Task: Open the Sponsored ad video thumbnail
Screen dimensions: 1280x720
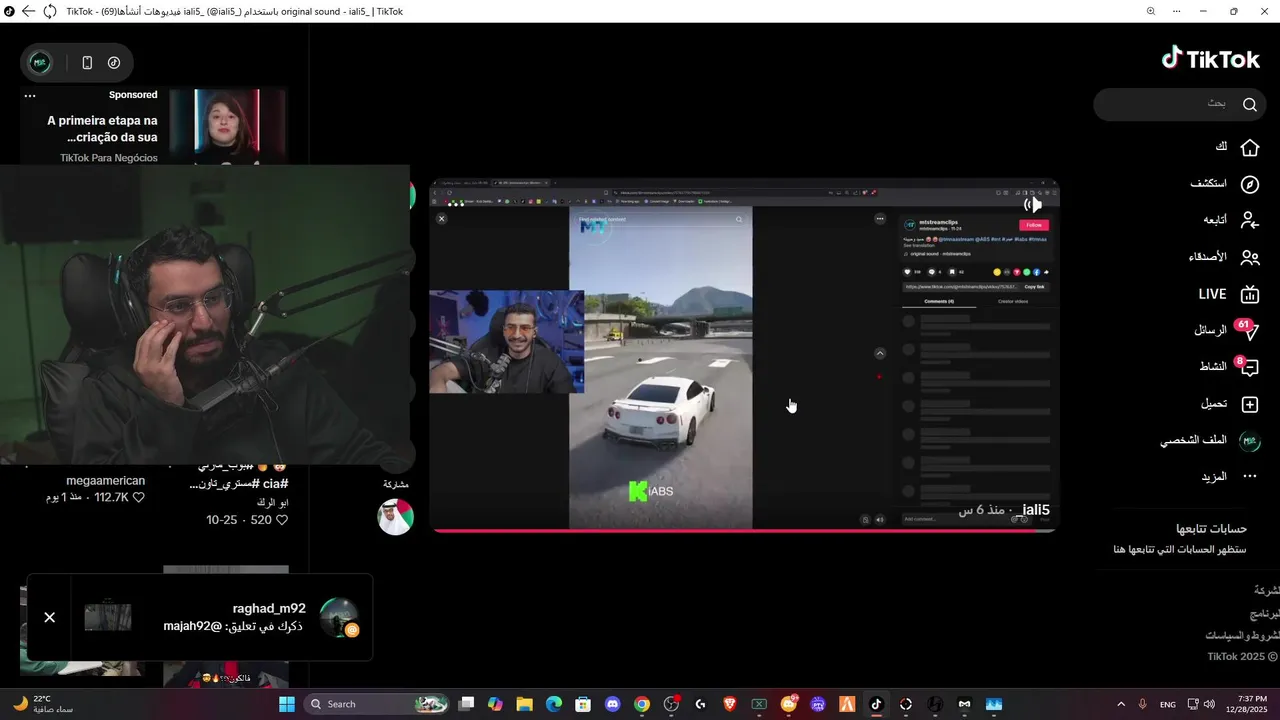Action: [x=228, y=127]
